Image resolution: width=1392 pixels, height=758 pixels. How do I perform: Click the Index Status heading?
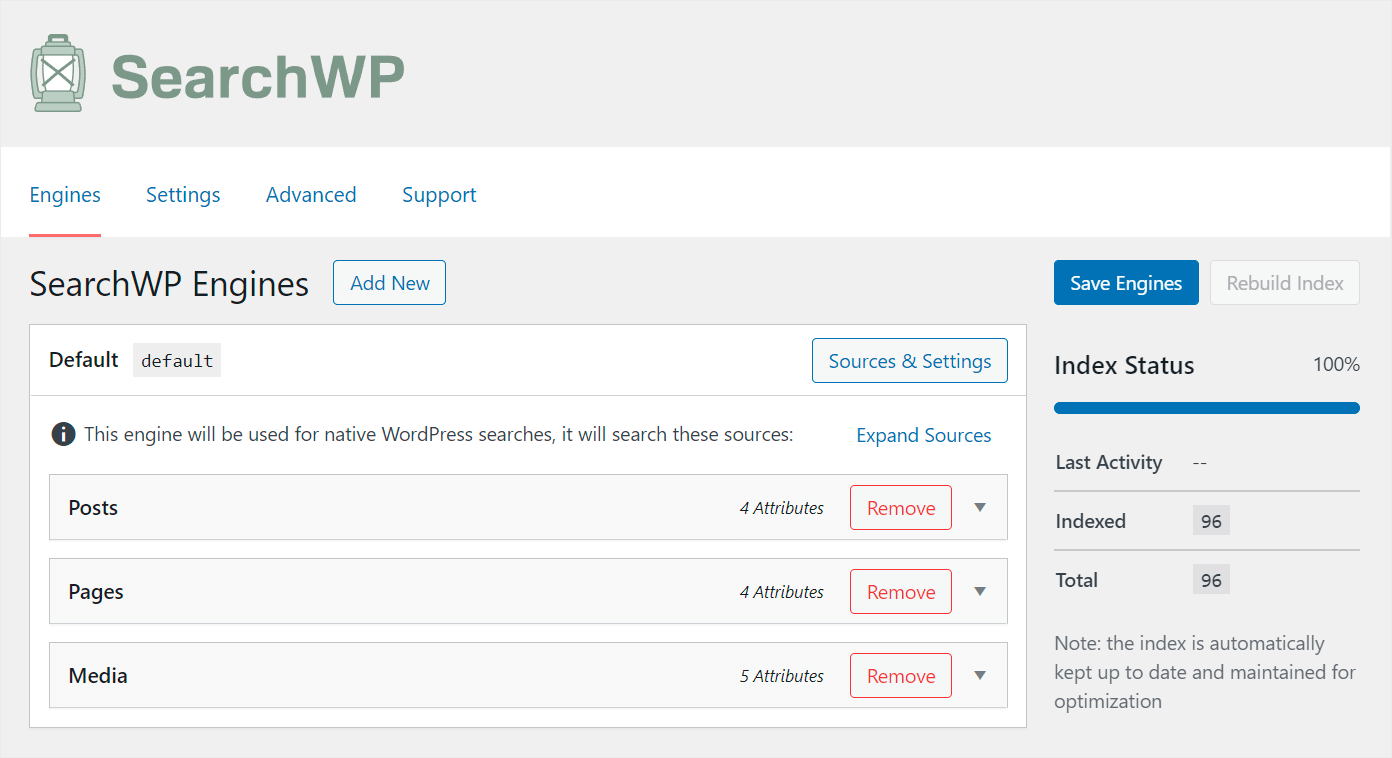tap(1124, 365)
